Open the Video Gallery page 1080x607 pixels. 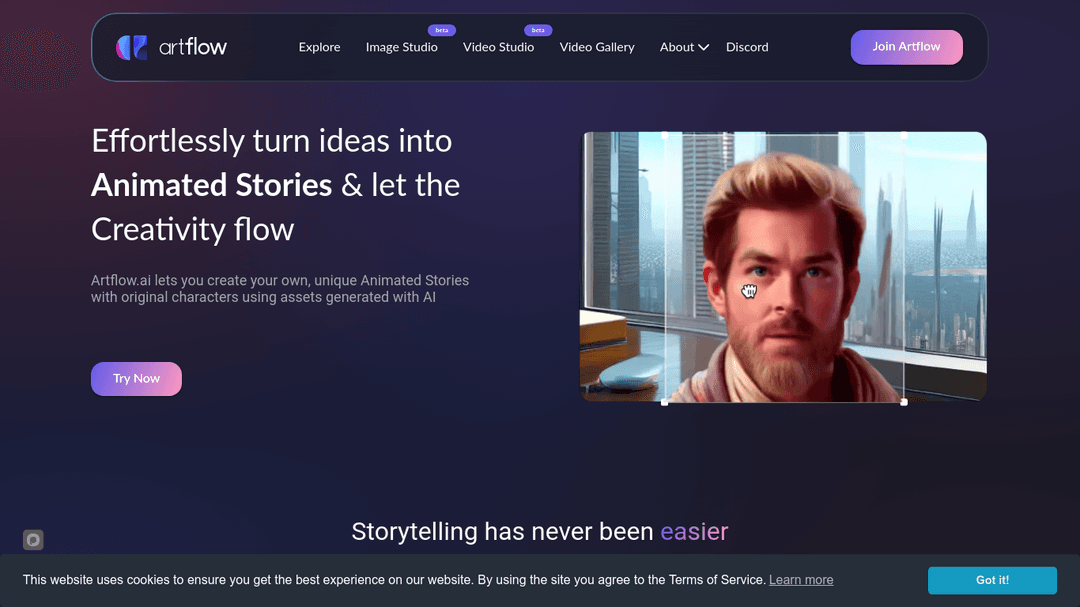click(596, 47)
